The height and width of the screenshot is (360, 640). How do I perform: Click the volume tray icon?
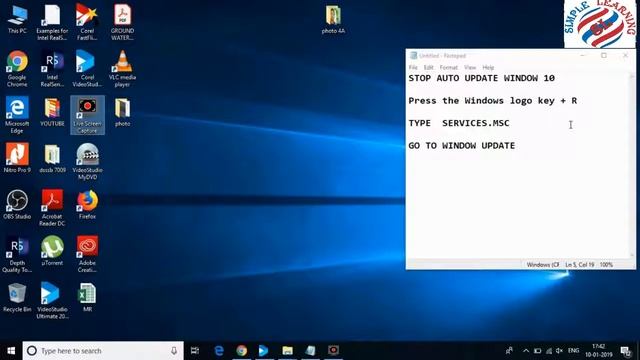pos(560,351)
